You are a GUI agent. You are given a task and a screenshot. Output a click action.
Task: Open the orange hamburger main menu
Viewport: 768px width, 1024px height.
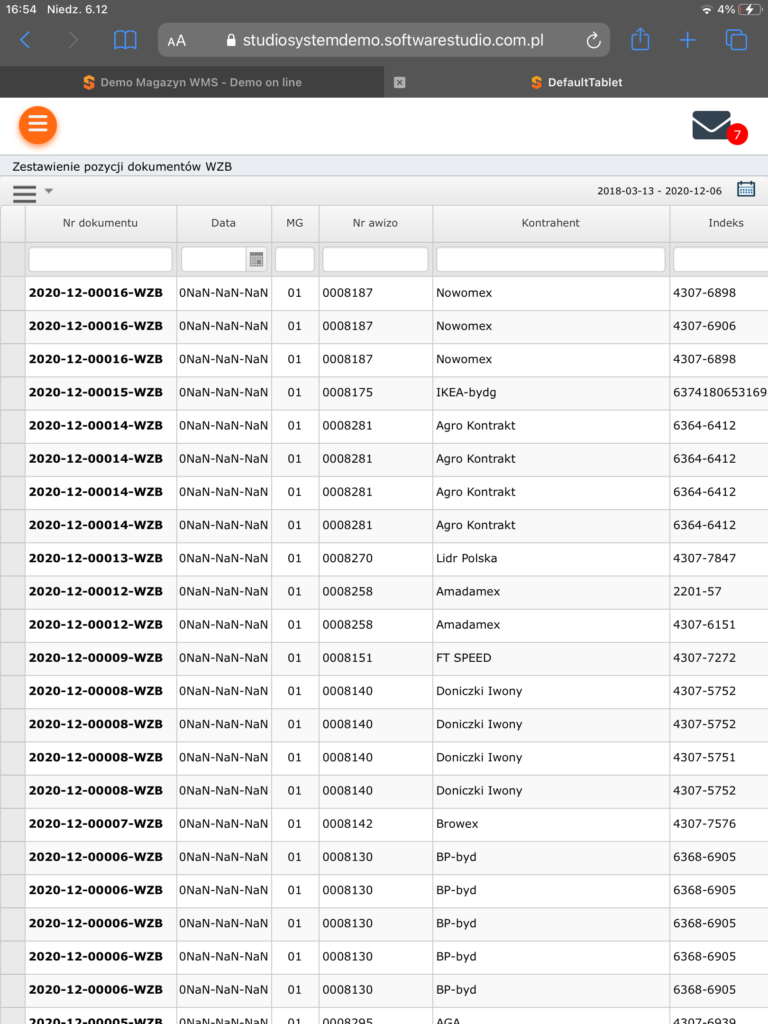click(x=38, y=125)
